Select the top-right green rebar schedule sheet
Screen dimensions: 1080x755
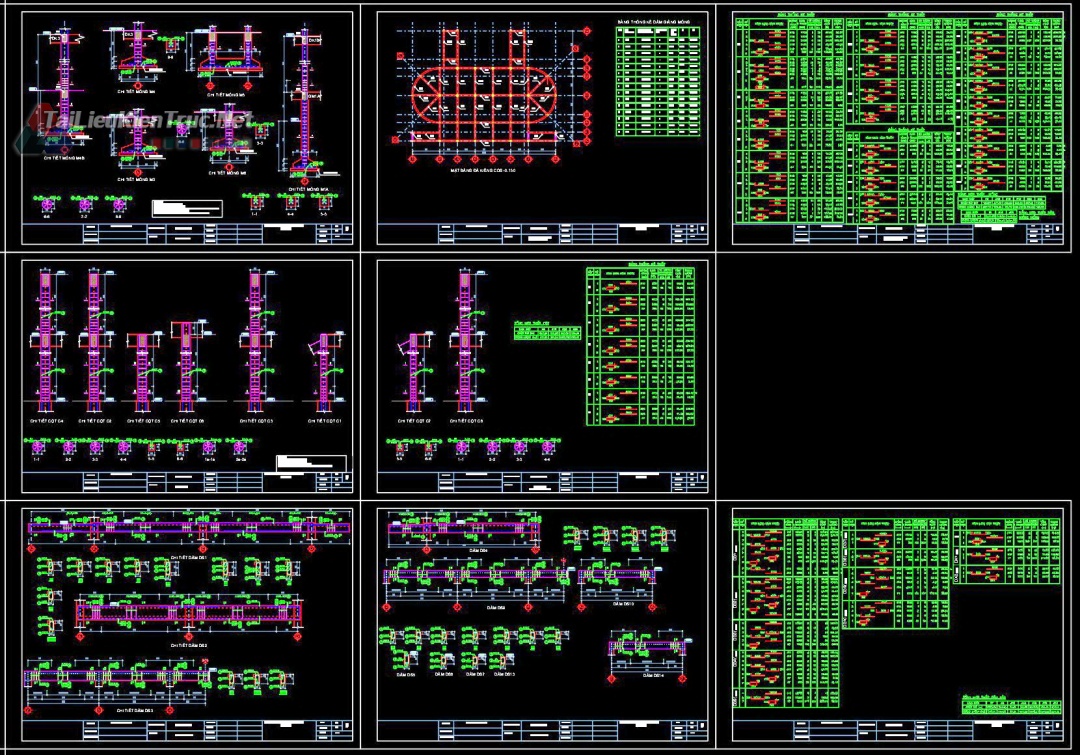pos(897,118)
